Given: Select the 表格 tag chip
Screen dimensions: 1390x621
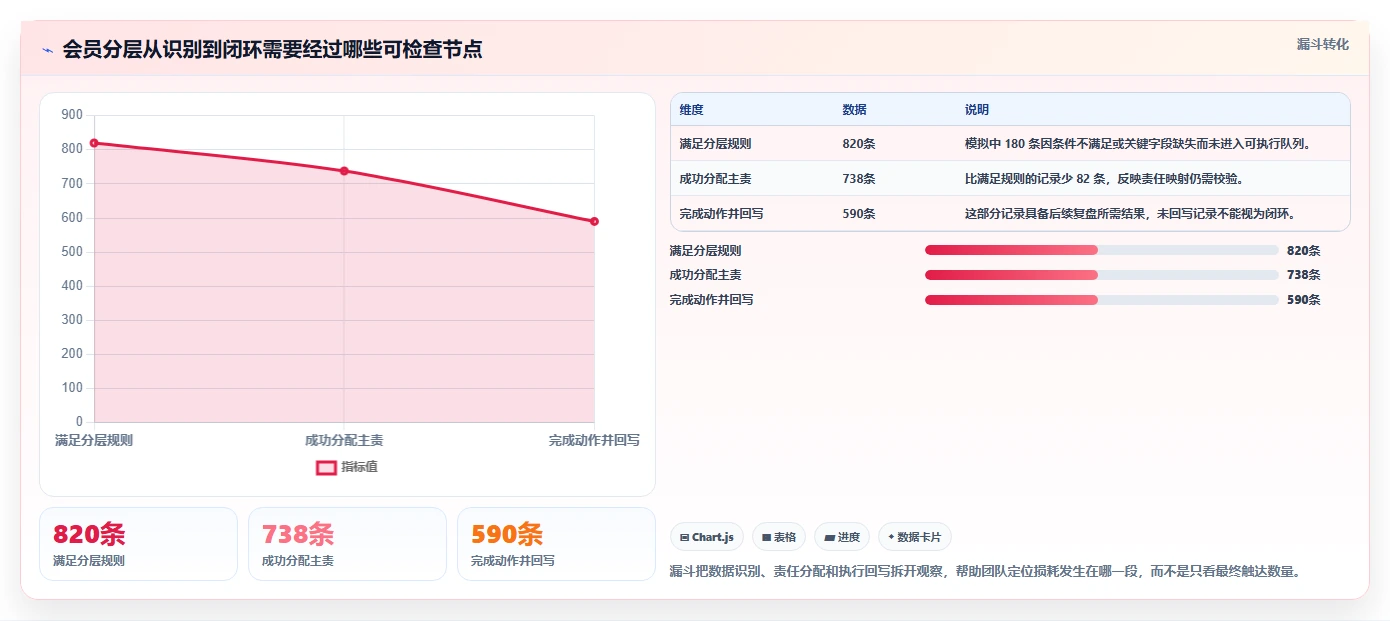Looking at the screenshot, I should point(778,537).
